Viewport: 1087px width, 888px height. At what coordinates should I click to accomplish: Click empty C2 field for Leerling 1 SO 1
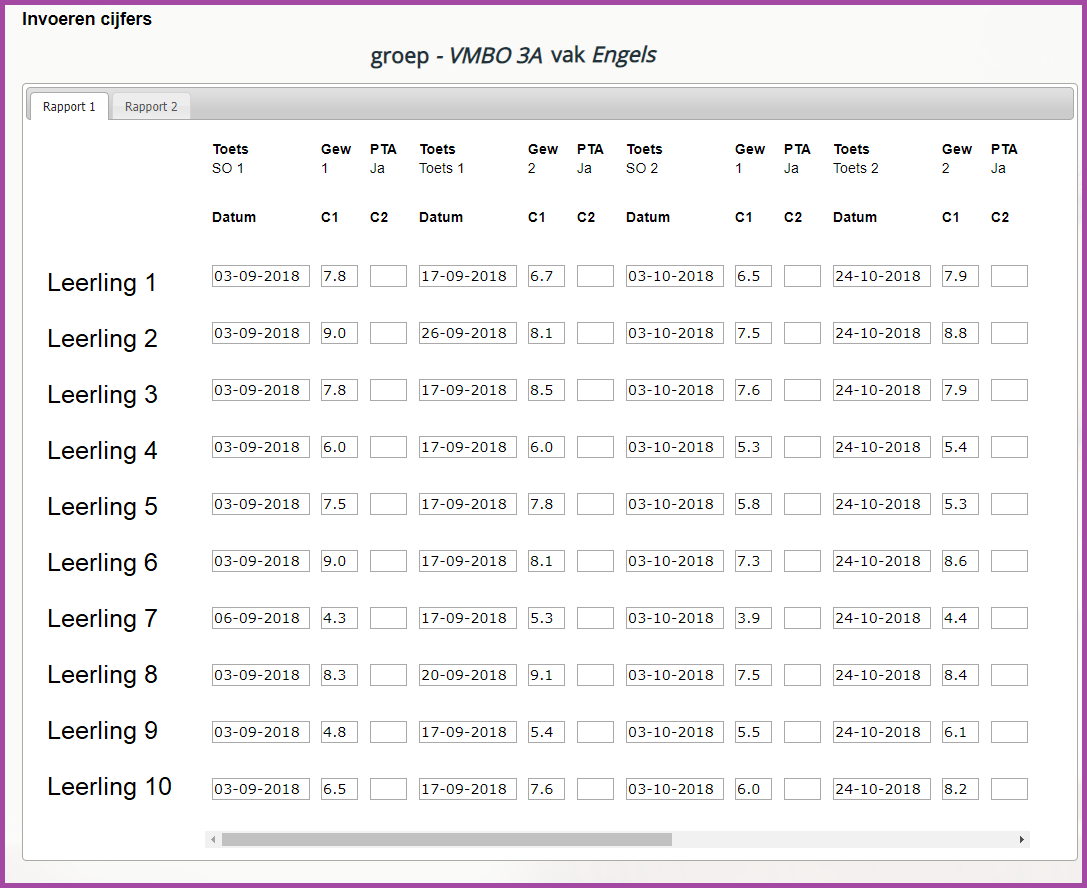(x=388, y=276)
